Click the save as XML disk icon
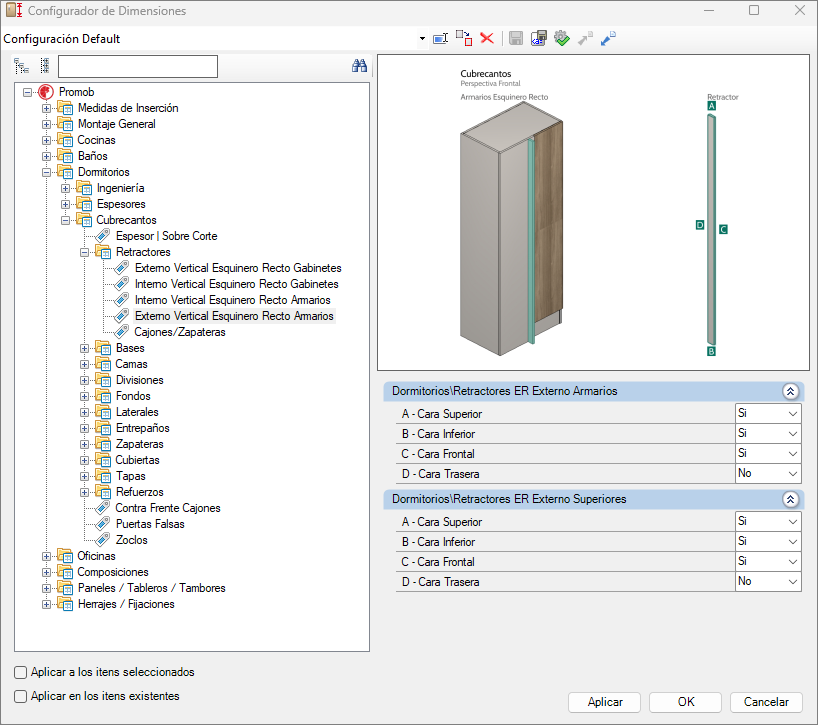This screenshot has width=818, height=725. click(x=539, y=38)
